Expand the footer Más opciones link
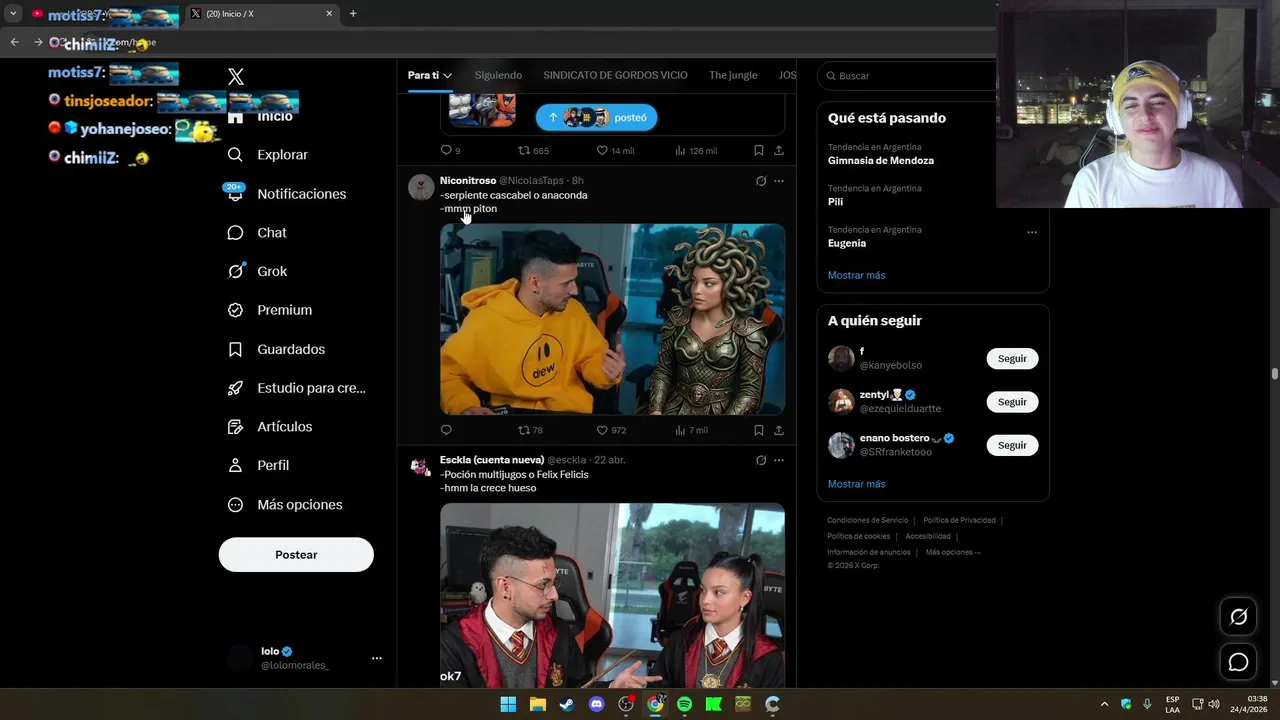 [953, 552]
